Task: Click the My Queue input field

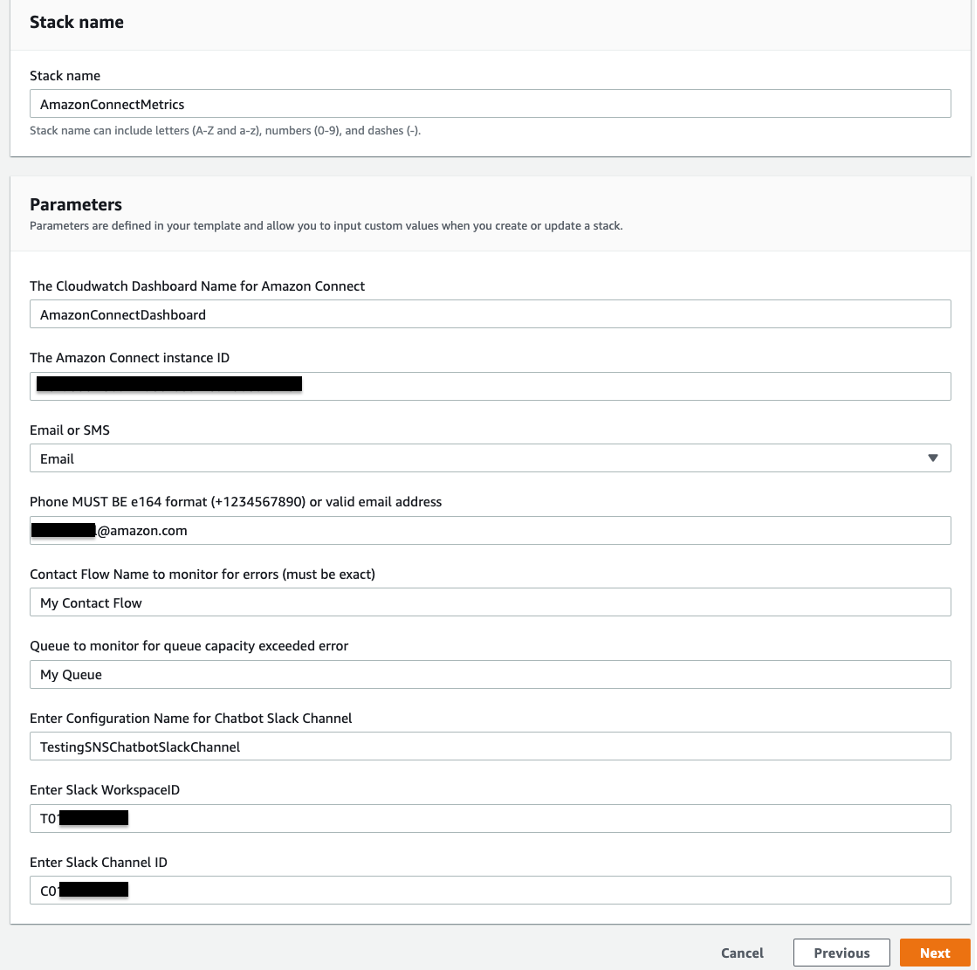Action: pyautogui.click(x=490, y=674)
